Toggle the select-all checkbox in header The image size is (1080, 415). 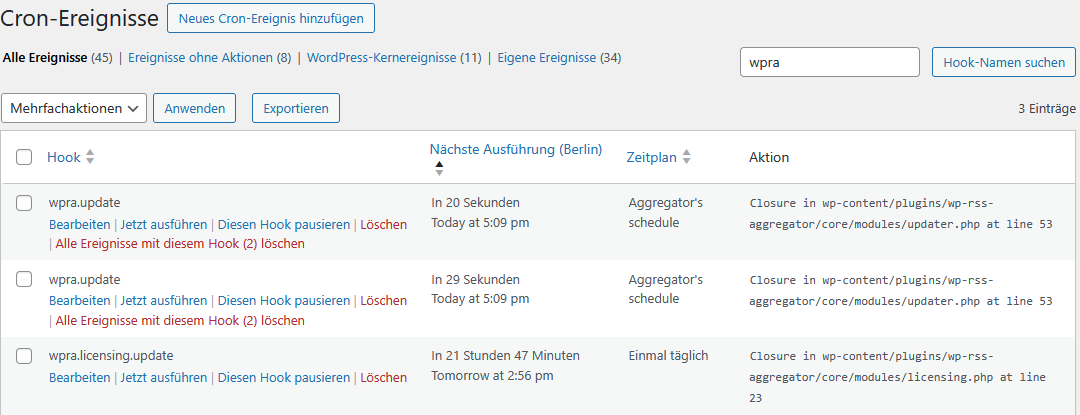tap(24, 157)
